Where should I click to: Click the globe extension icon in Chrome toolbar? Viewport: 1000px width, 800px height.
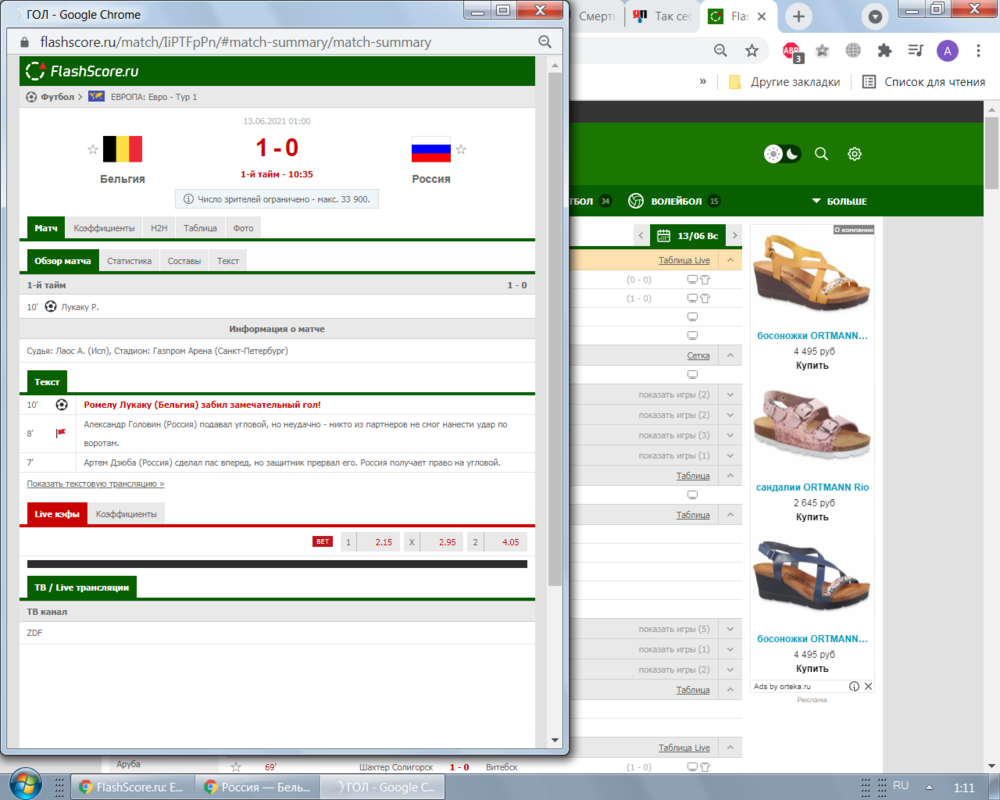(853, 50)
